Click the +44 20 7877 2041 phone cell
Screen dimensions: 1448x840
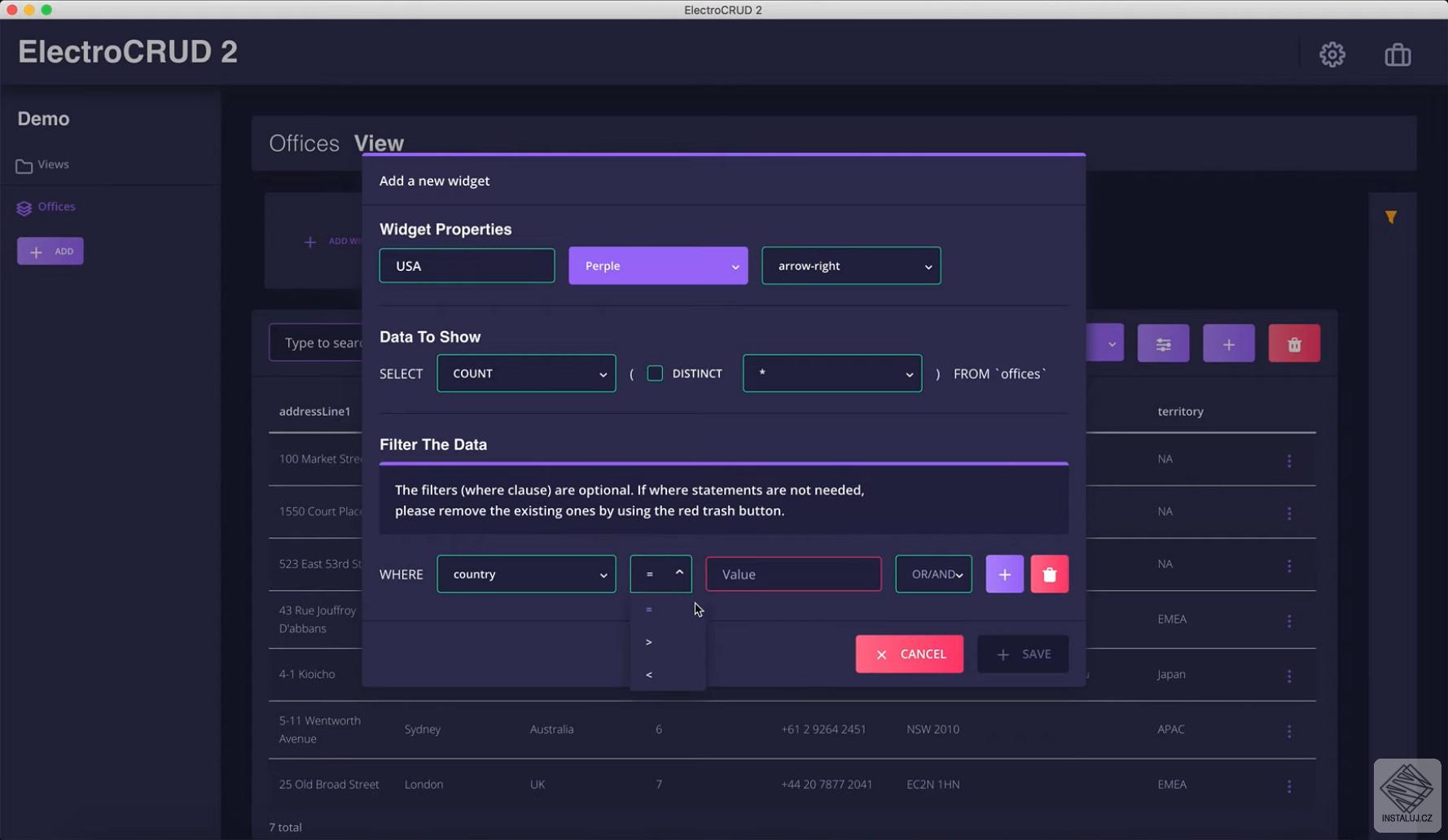tap(827, 785)
